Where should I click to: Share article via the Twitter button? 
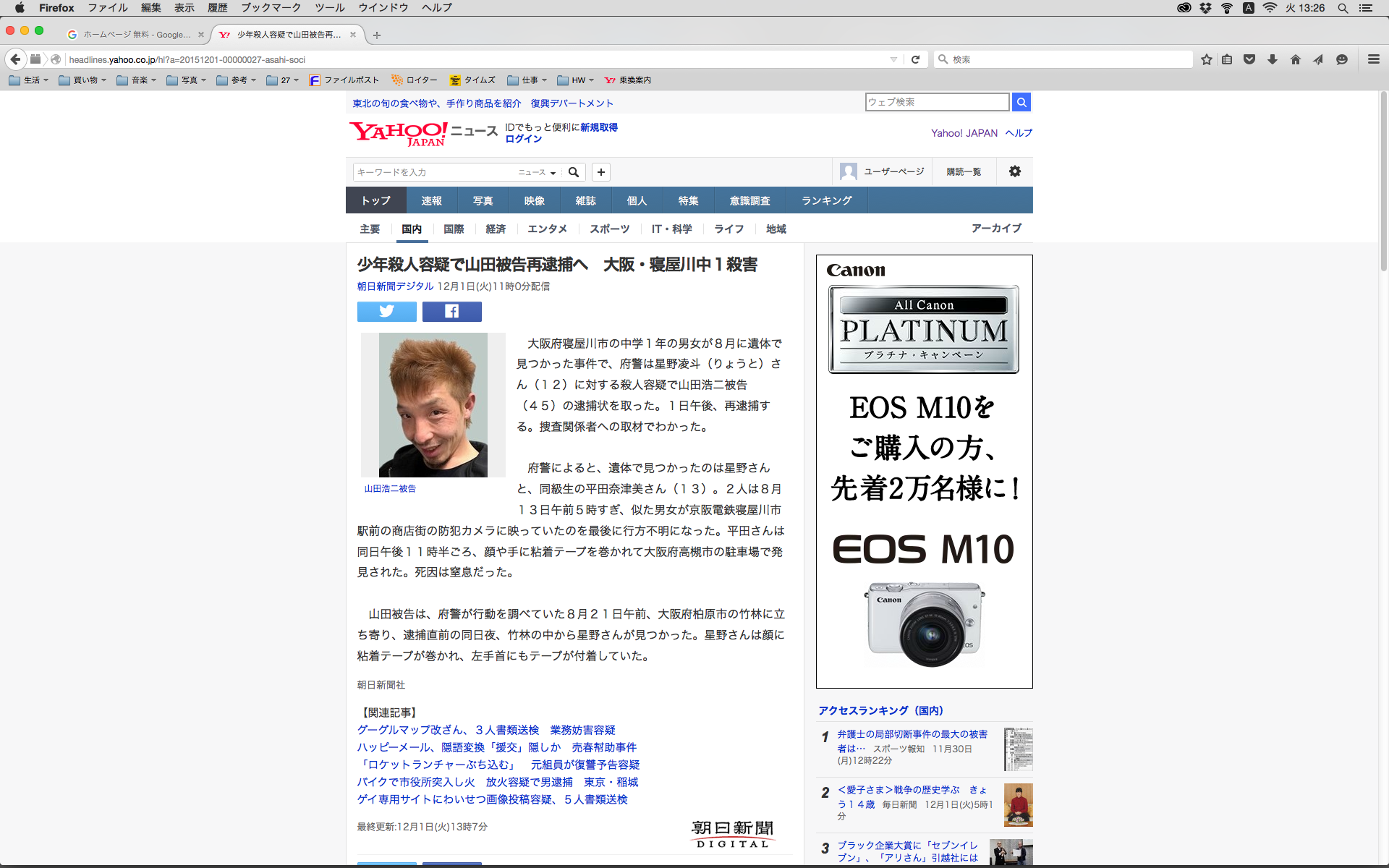point(386,311)
